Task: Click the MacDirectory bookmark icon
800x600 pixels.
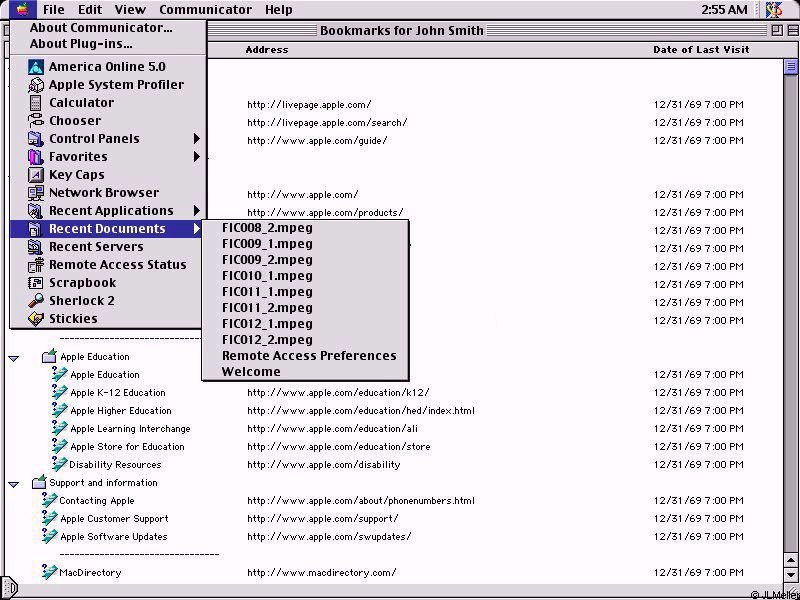Action: click(x=48, y=572)
